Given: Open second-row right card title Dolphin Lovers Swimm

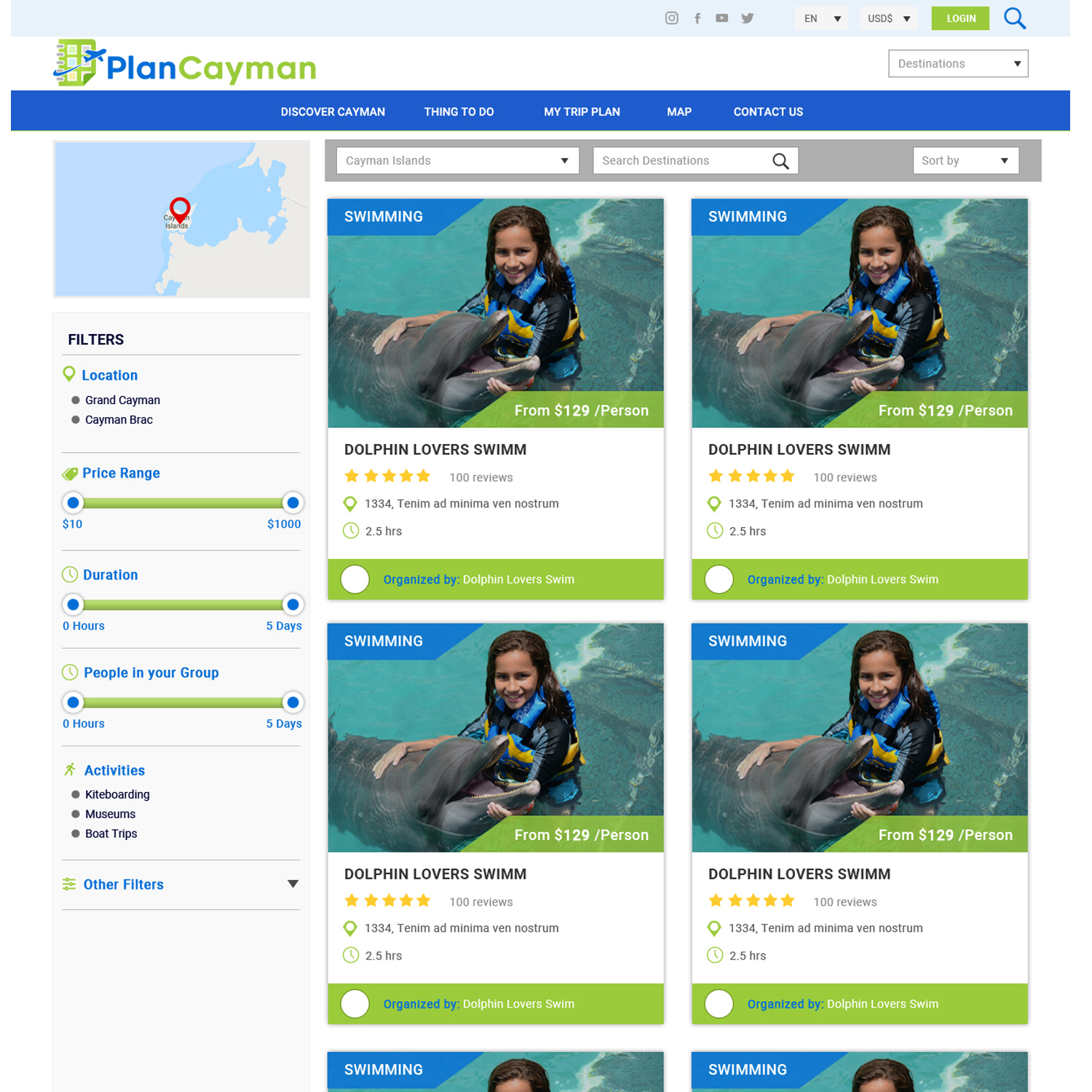Looking at the screenshot, I should pyautogui.click(x=799, y=874).
